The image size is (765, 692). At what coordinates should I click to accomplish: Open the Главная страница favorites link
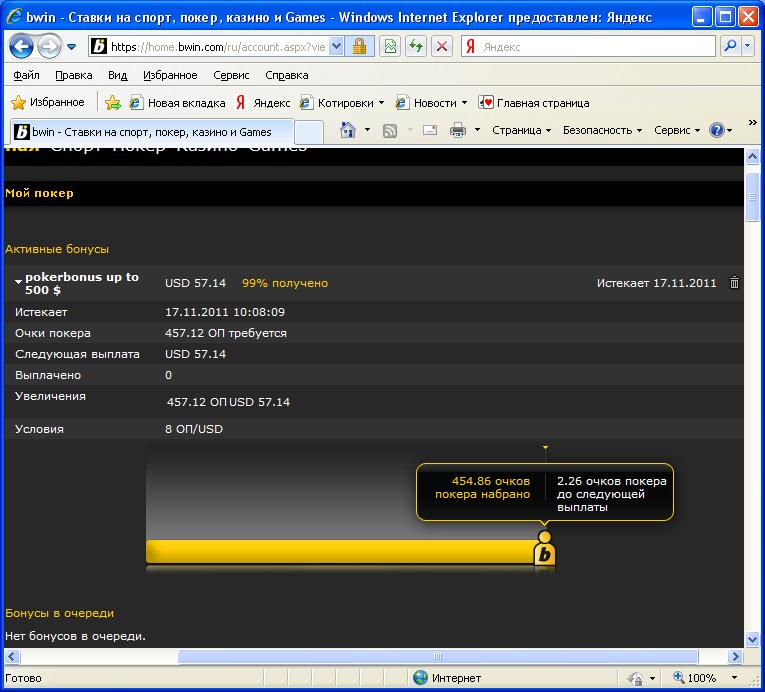534,103
